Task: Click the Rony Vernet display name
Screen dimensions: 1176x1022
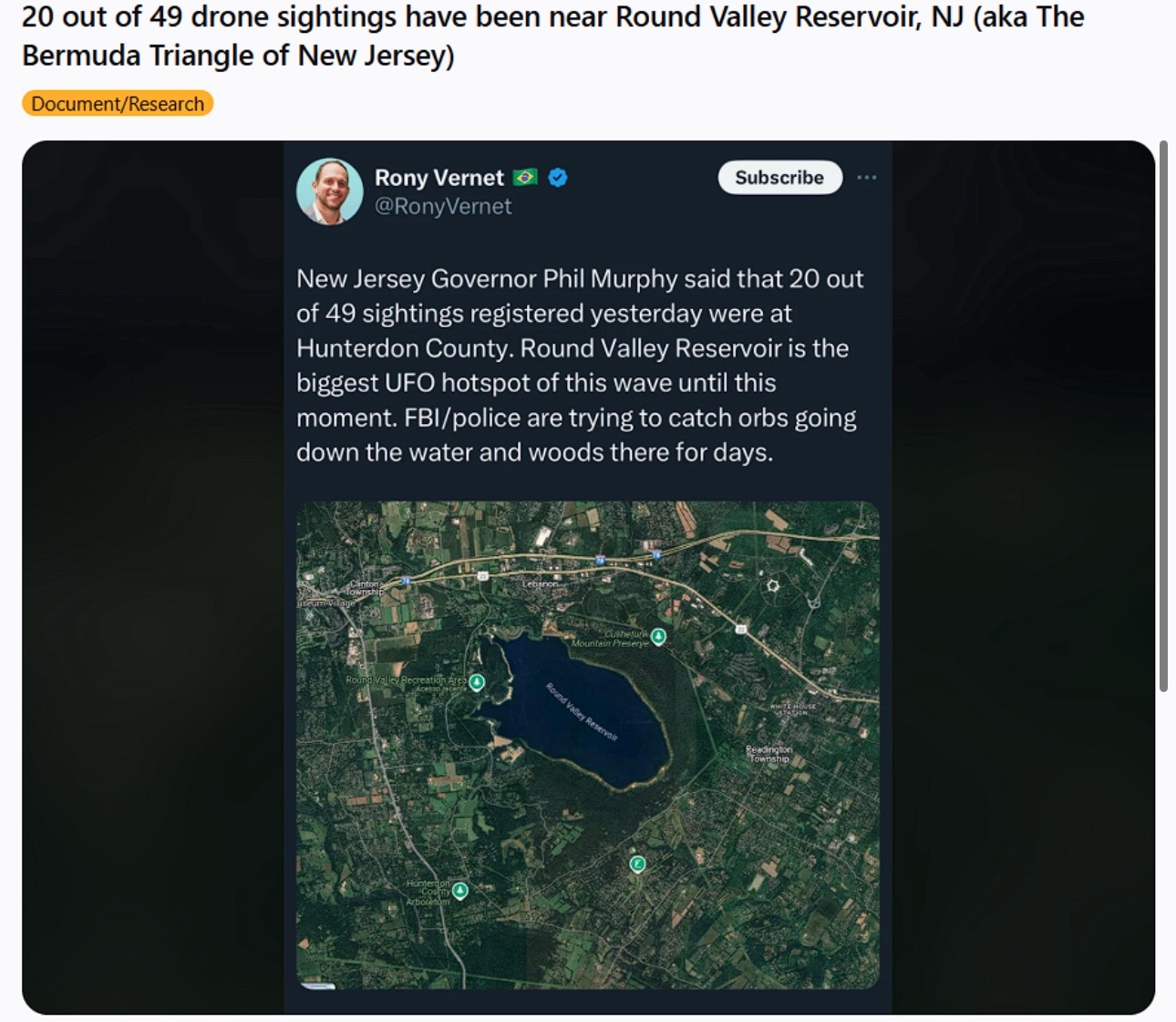Action: 438,178
